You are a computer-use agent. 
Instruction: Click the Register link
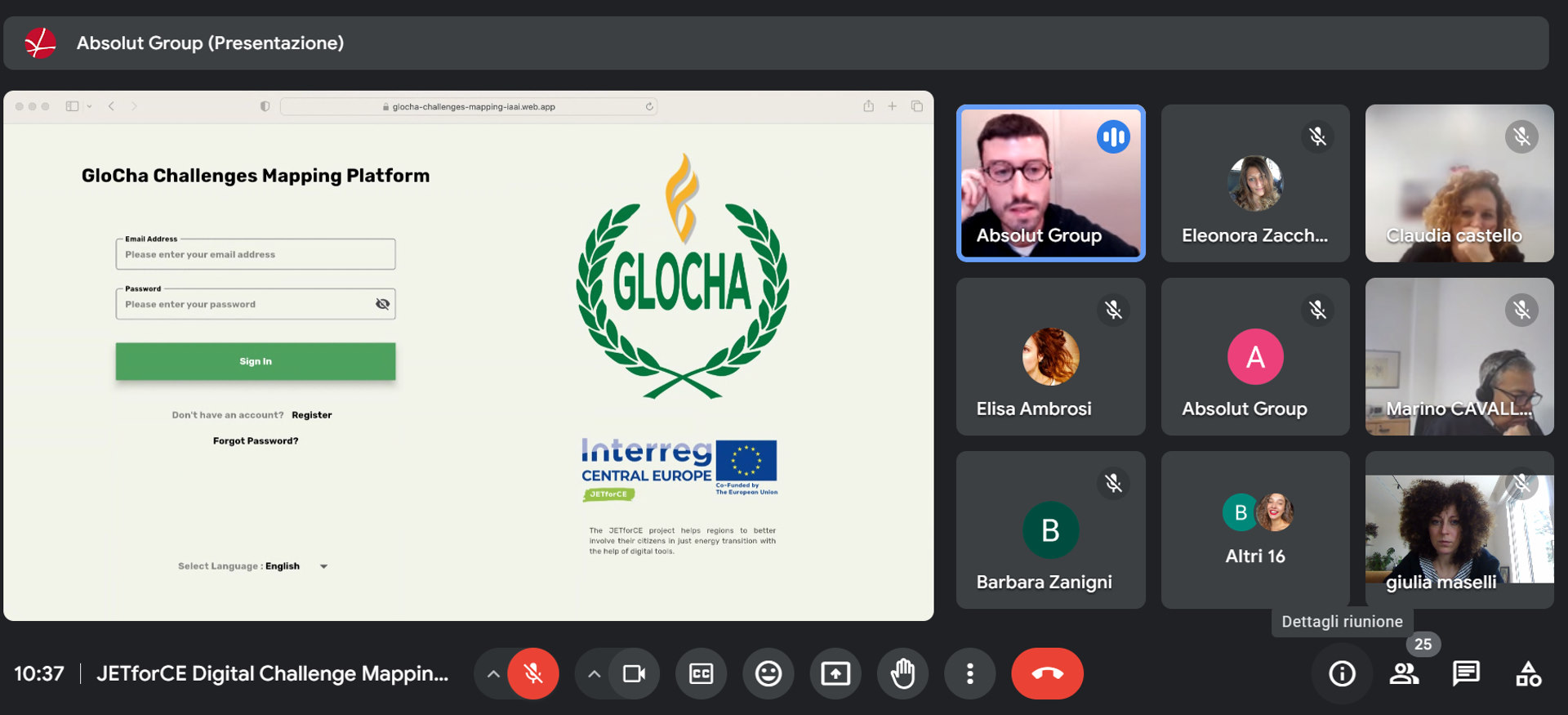click(312, 415)
